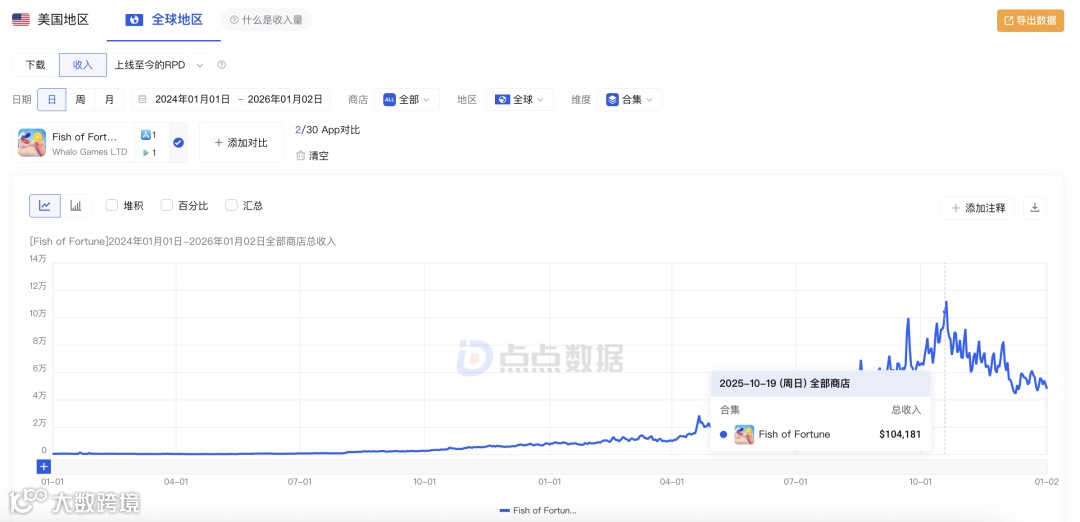This screenshot has width=1080, height=522.
Task: Click the Fish of Fortune tooltip icon
Action: (x=744, y=435)
